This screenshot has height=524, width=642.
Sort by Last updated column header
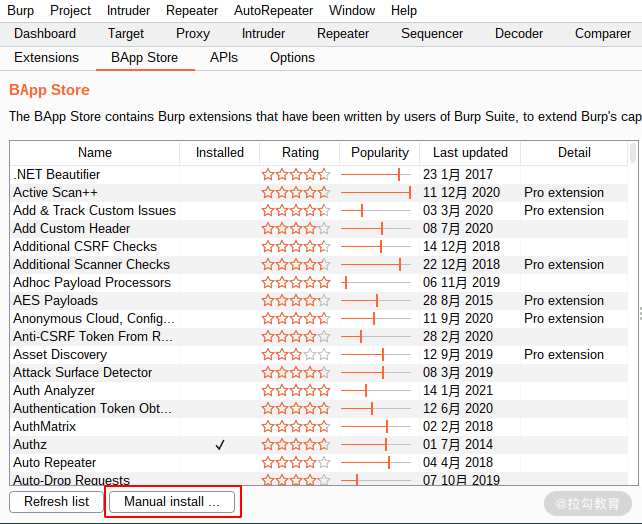[x=470, y=153]
